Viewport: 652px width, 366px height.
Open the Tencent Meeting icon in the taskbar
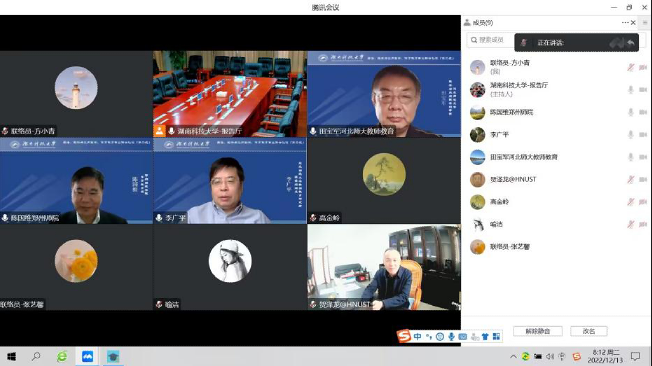pyautogui.click(x=87, y=356)
